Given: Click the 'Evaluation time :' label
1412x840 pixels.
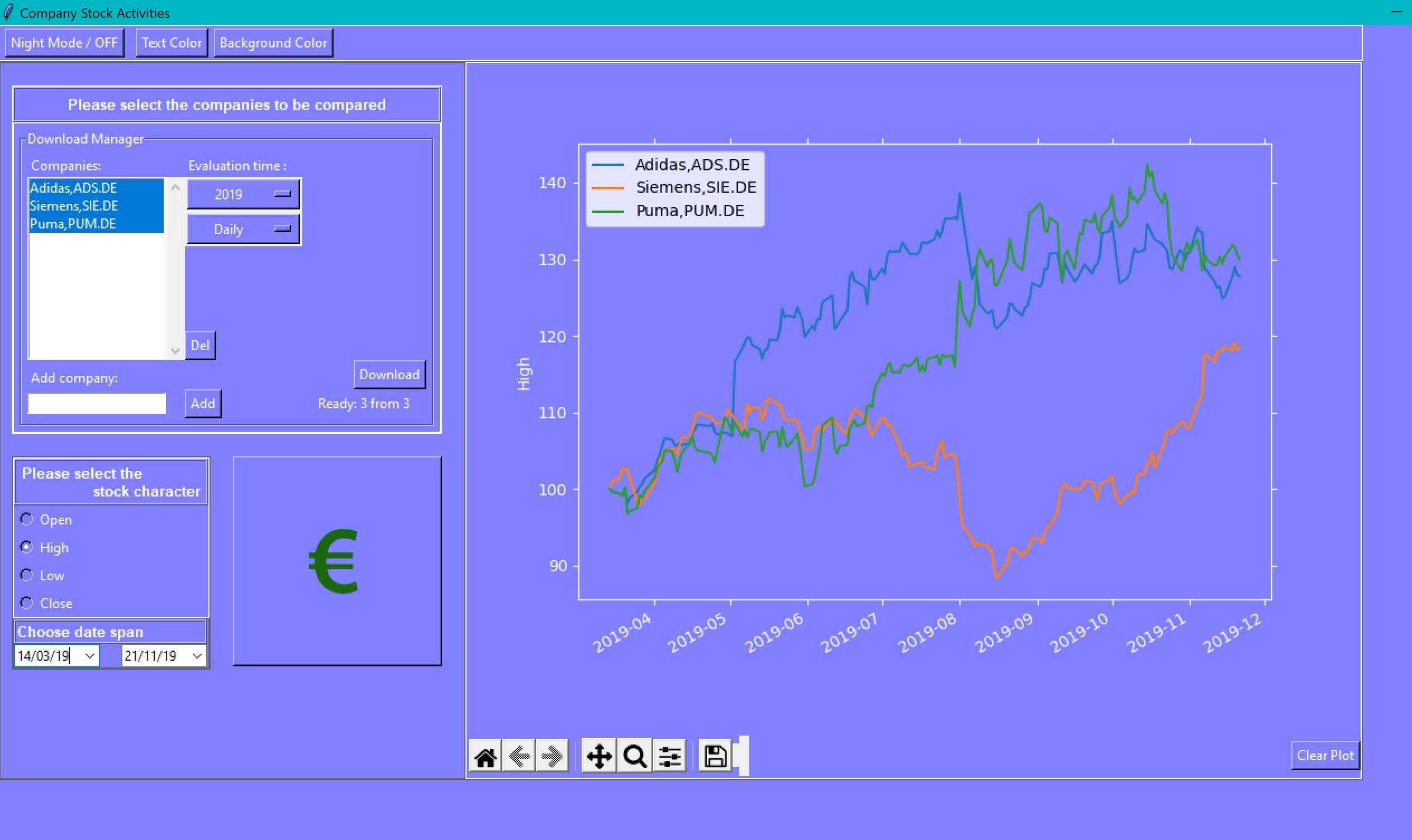Looking at the screenshot, I should [x=237, y=166].
